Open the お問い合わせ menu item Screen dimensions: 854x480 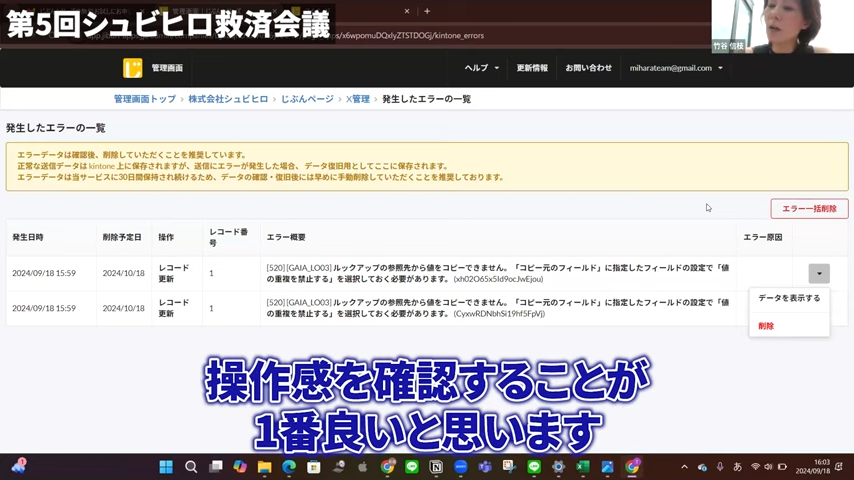point(588,68)
